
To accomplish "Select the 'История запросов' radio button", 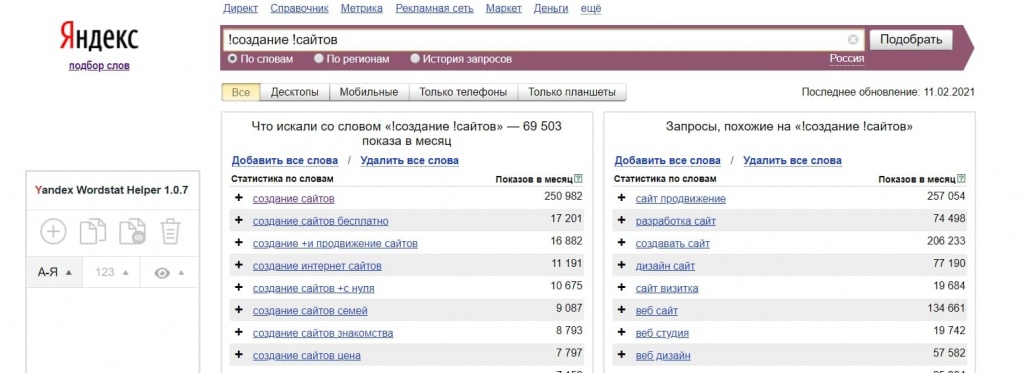I will click(x=415, y=59).
